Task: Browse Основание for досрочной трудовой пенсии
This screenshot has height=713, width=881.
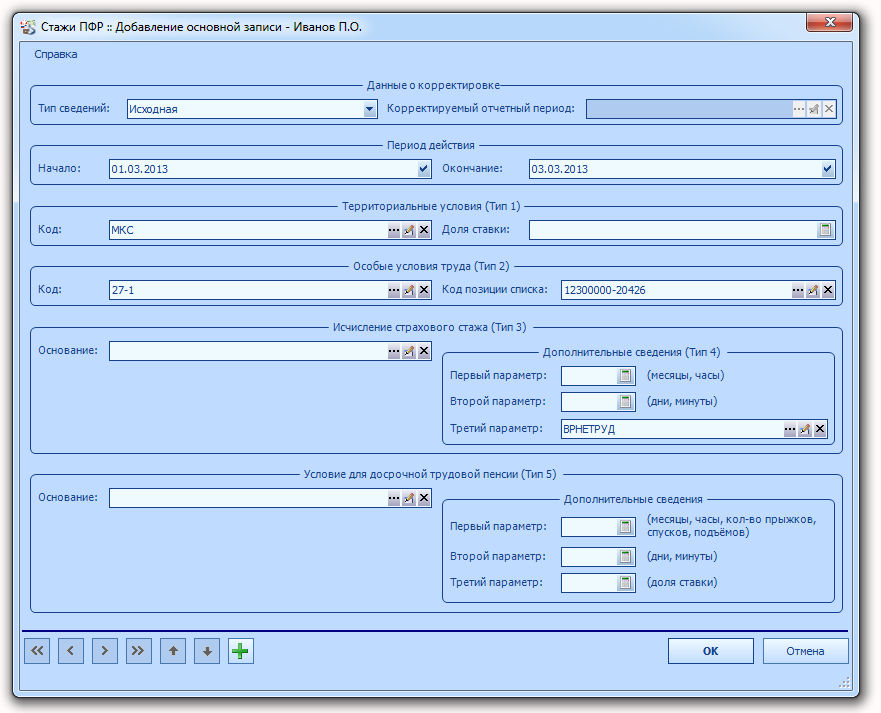Action: (393, 498)
